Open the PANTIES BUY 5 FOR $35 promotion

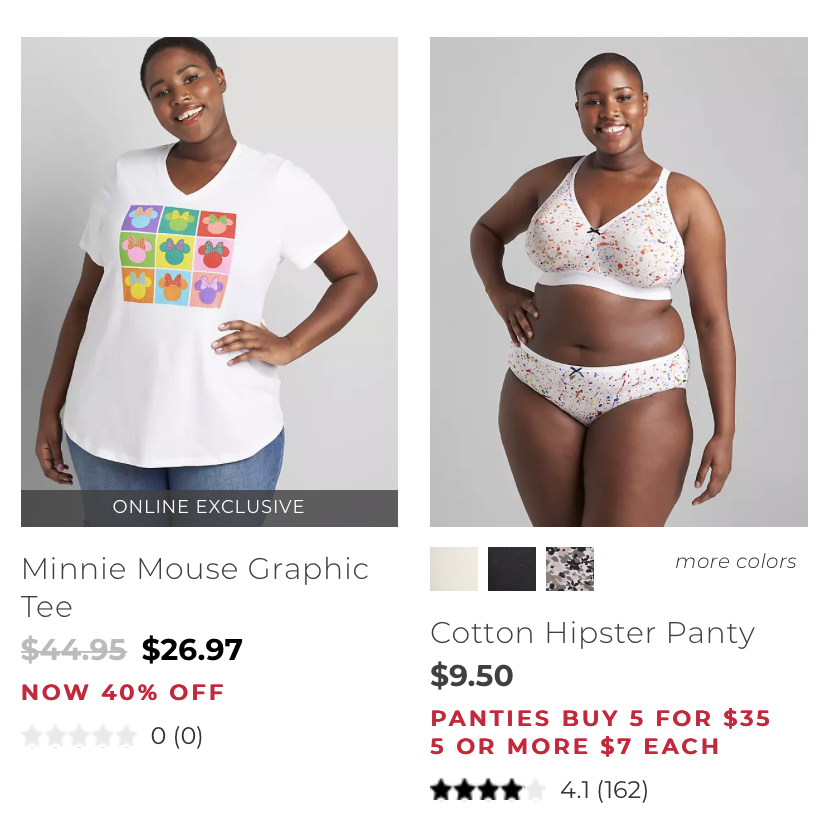pyautogui.click(x=600, y=718)
